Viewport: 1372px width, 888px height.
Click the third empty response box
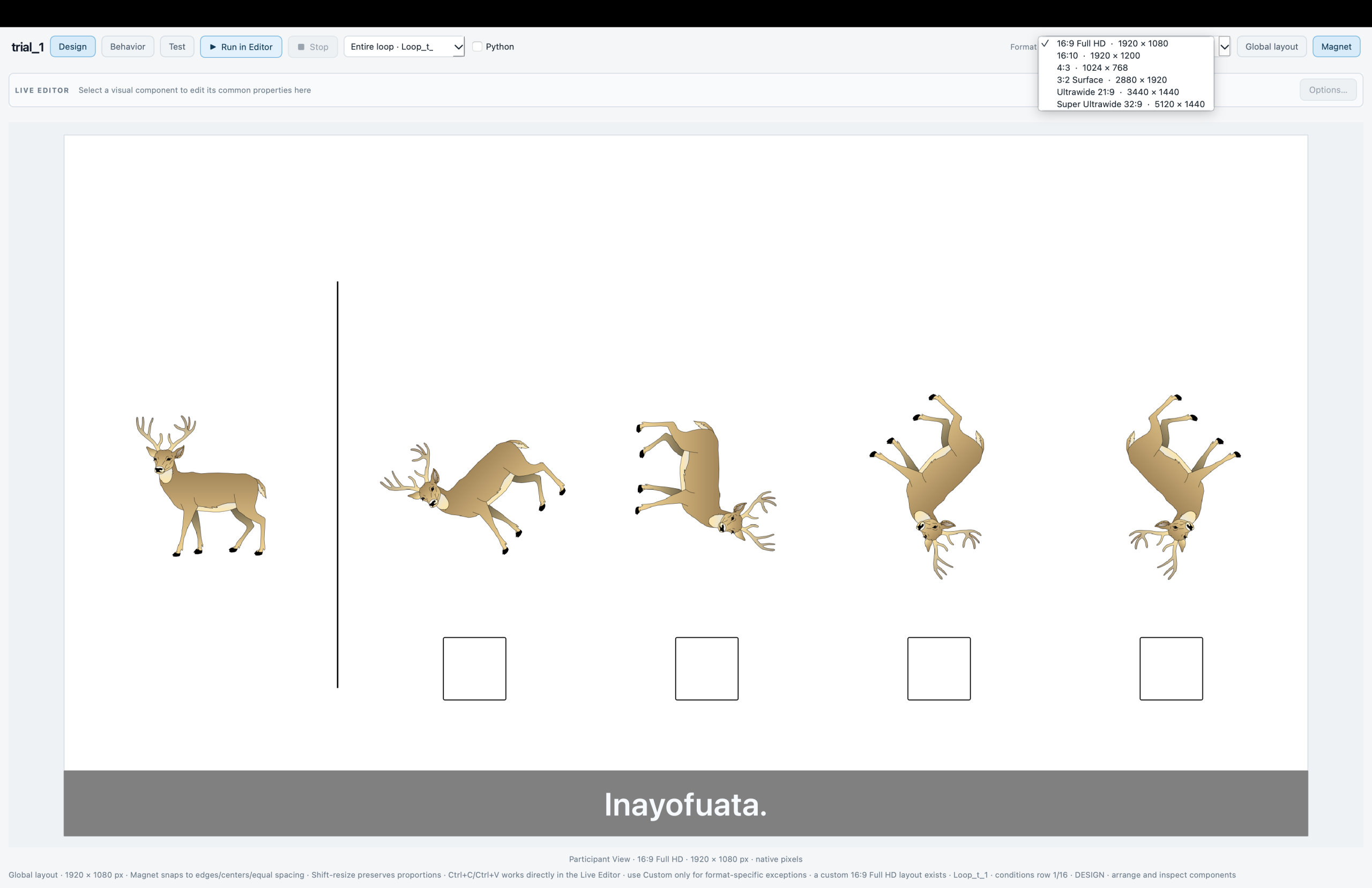pyautogui.click(x=939, y=669)
